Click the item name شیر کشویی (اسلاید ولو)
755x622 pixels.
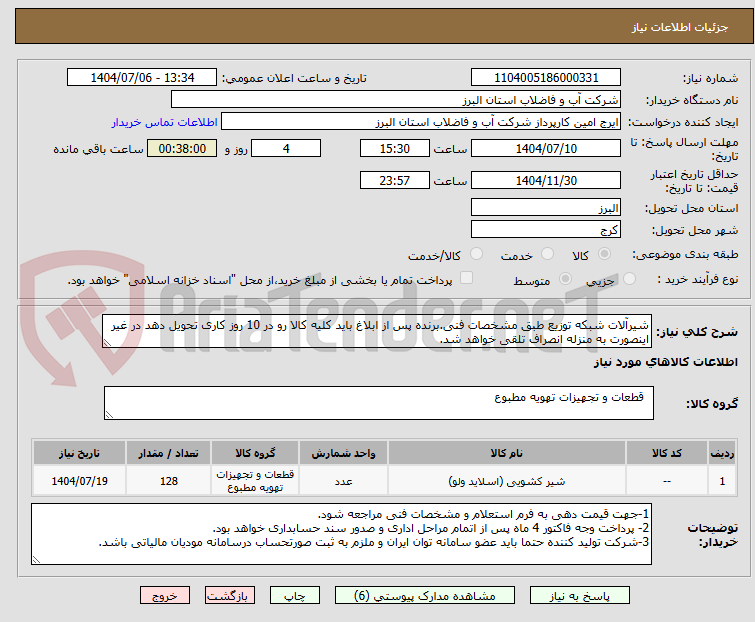507,481
